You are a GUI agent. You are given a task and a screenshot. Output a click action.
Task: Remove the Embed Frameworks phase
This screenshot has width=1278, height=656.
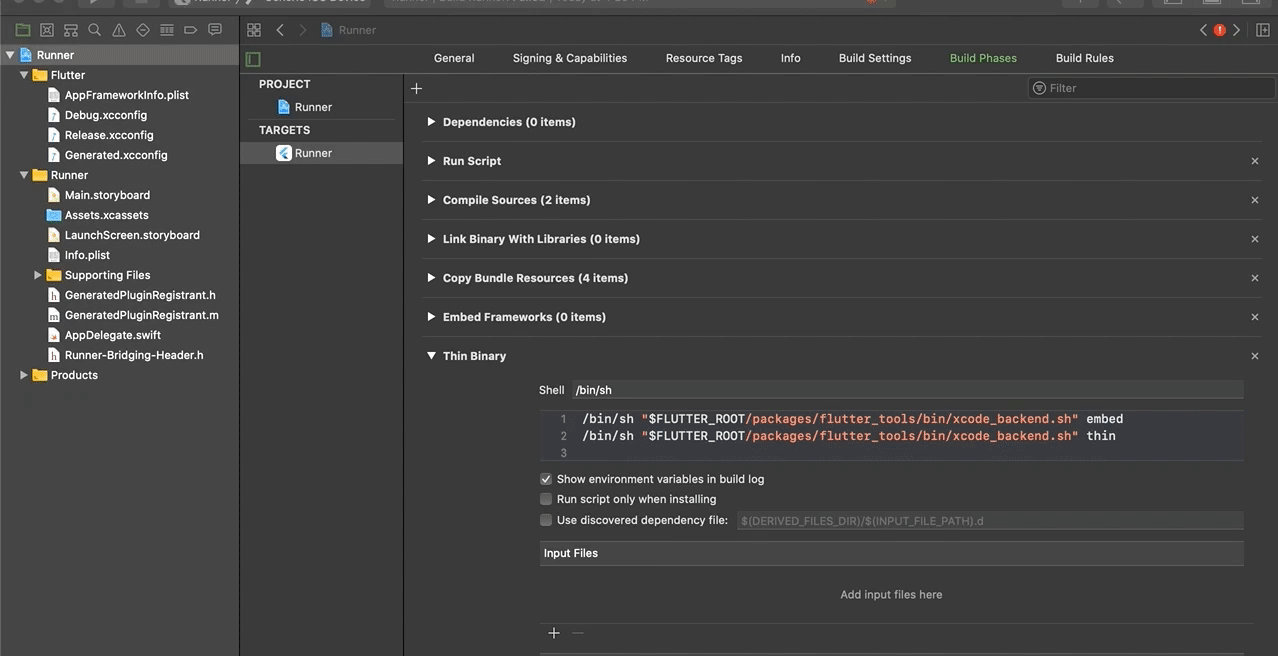point(1255,317)
